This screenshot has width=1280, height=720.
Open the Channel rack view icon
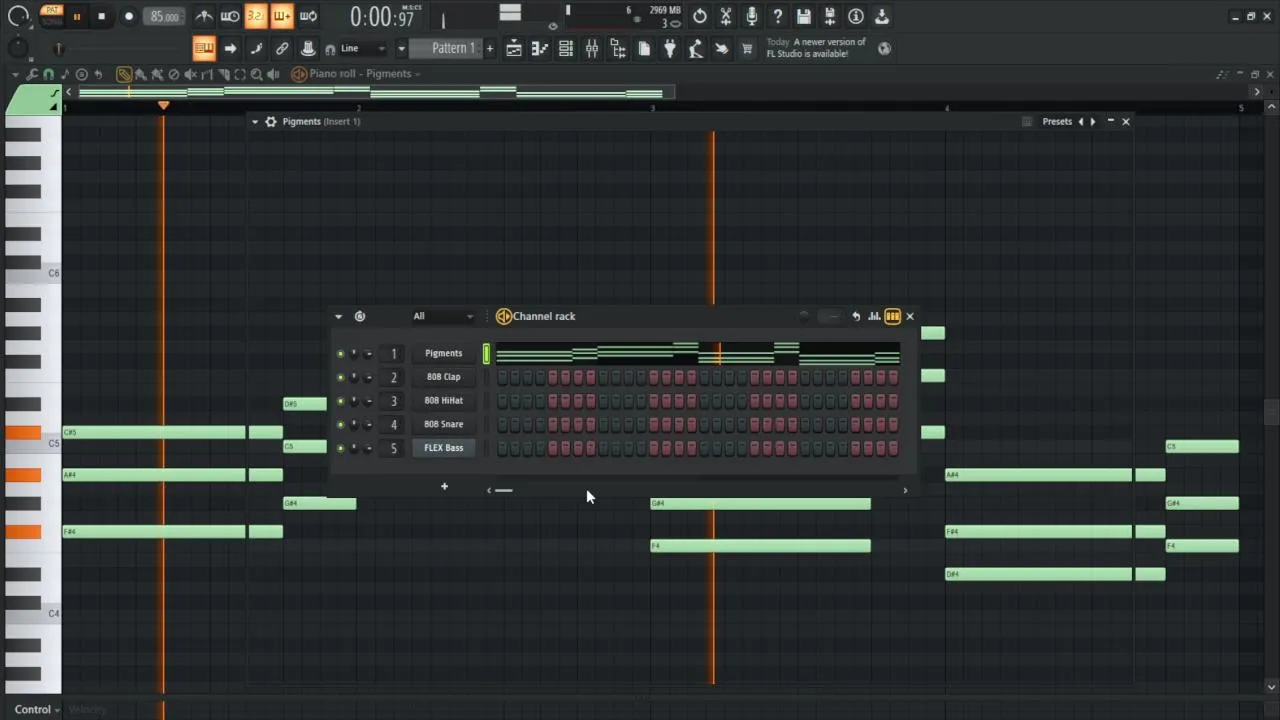point(566,48)
